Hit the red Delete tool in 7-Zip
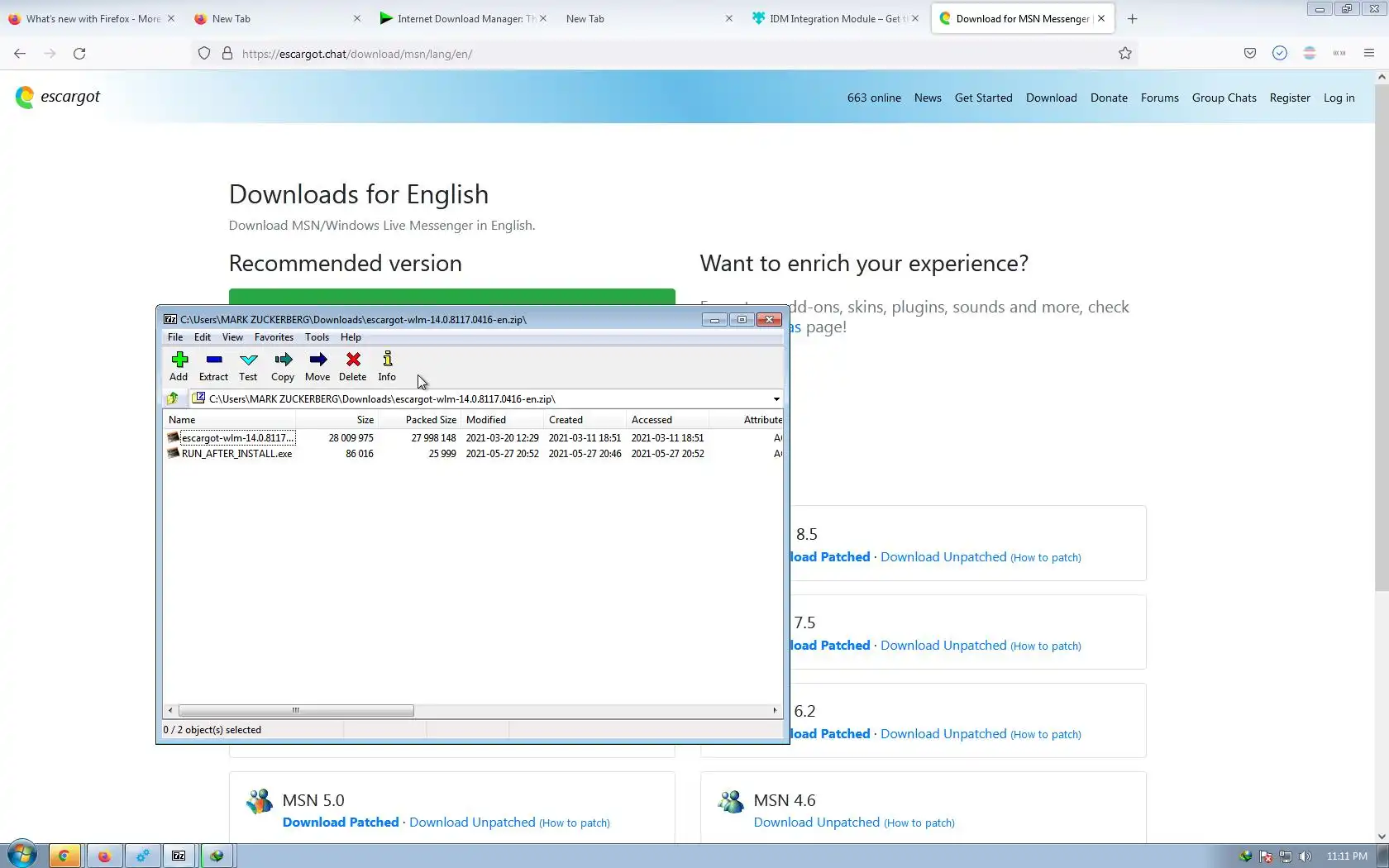The width and height of the screenshot is (1389, 868). [353, 366]
